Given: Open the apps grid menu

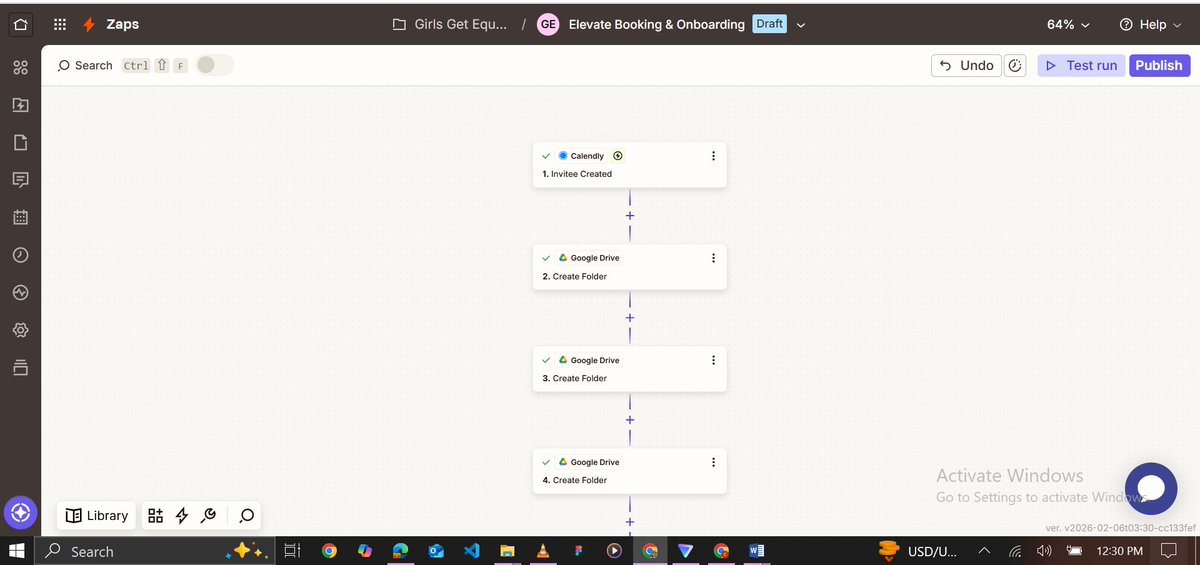Looking at the screenshot, I should [x=60, y=24].
